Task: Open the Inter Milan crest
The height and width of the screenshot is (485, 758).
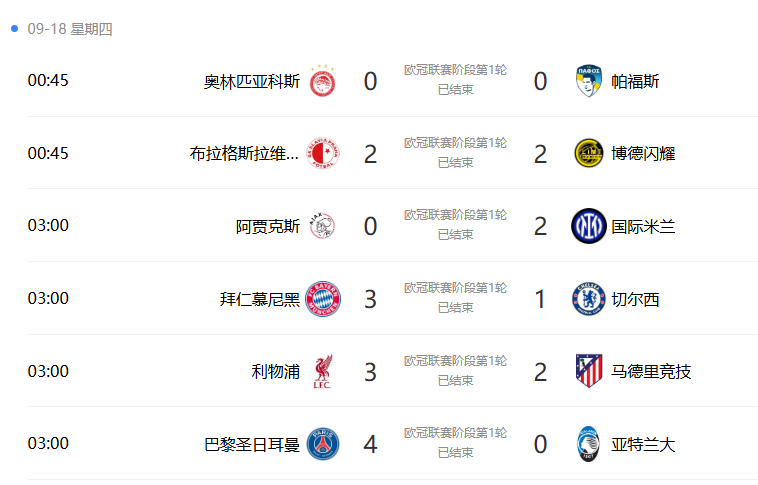Action: coord(589,226)
